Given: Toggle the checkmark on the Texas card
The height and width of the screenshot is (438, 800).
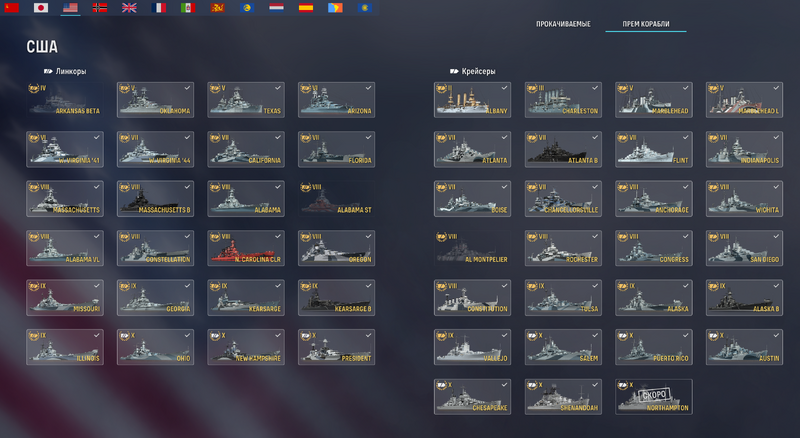Looking at the screenshot, I should point(278,88).
